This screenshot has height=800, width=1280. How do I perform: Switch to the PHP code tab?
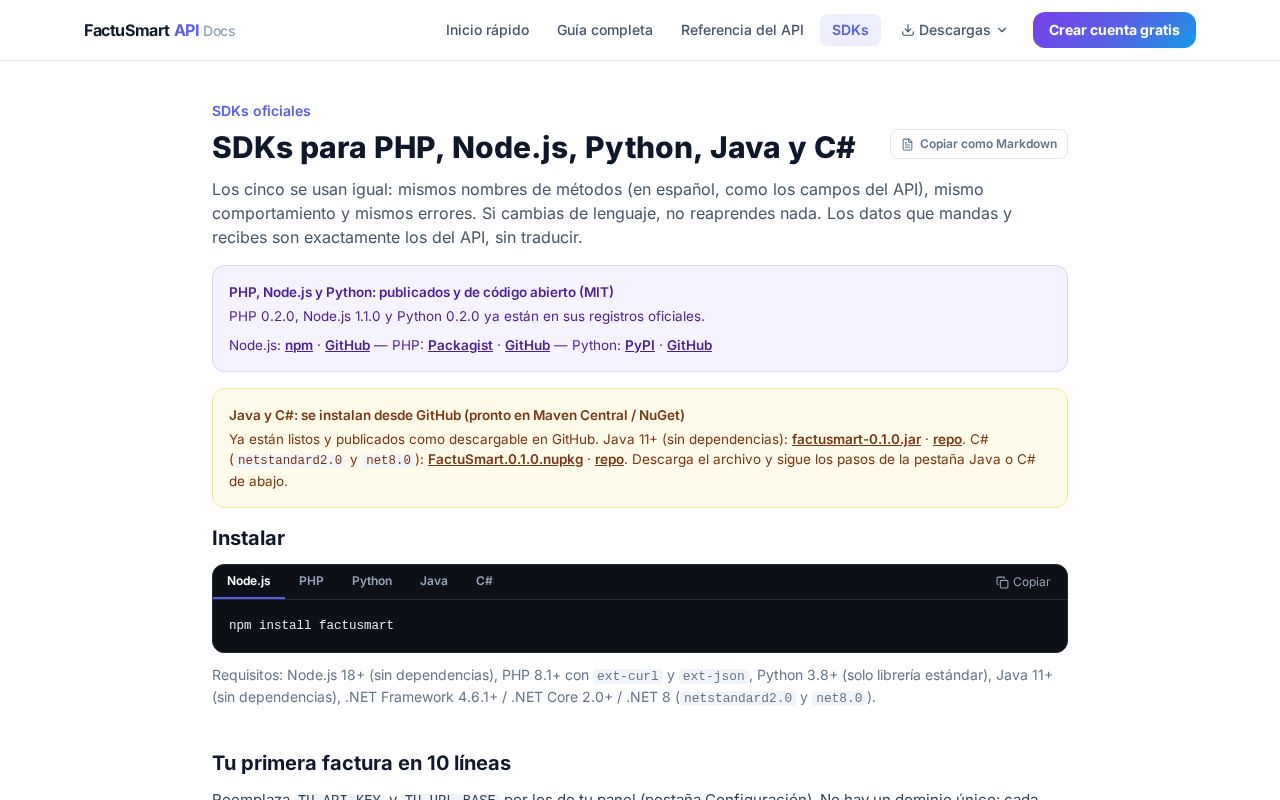click(x=311, y=581)
